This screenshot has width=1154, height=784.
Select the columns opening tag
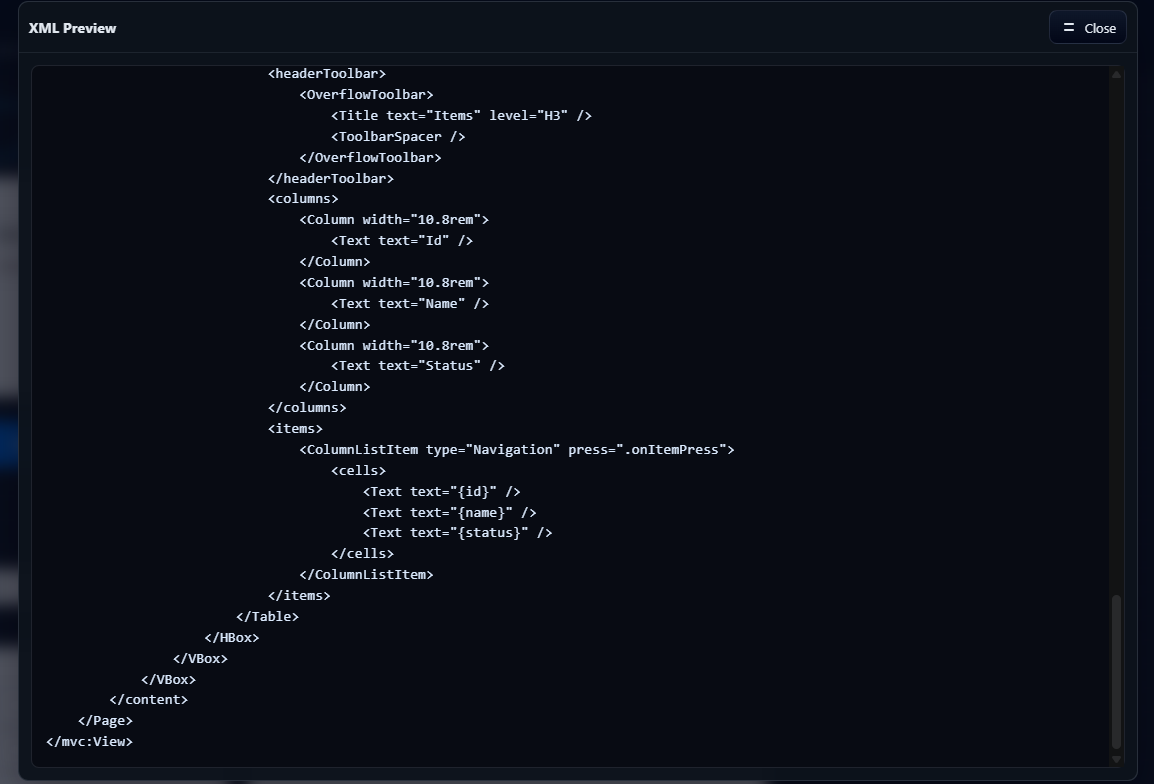303,198
